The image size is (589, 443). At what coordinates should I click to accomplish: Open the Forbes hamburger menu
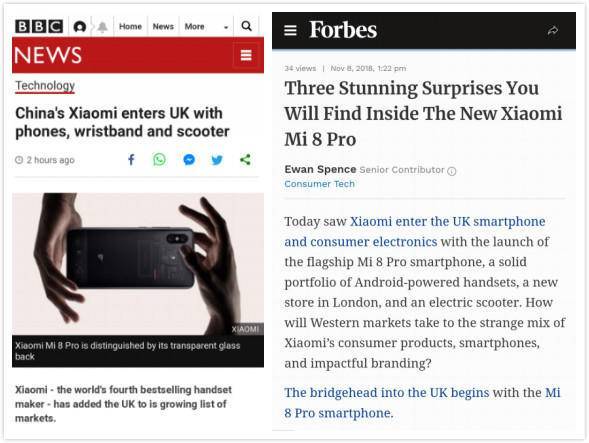coord(290,30)
